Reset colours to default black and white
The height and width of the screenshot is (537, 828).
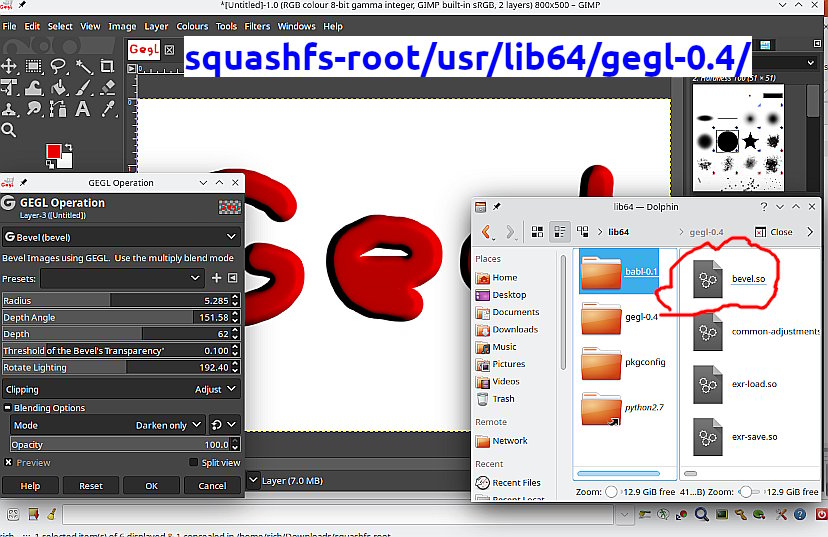pyautogui.click(x=50, y=164)
